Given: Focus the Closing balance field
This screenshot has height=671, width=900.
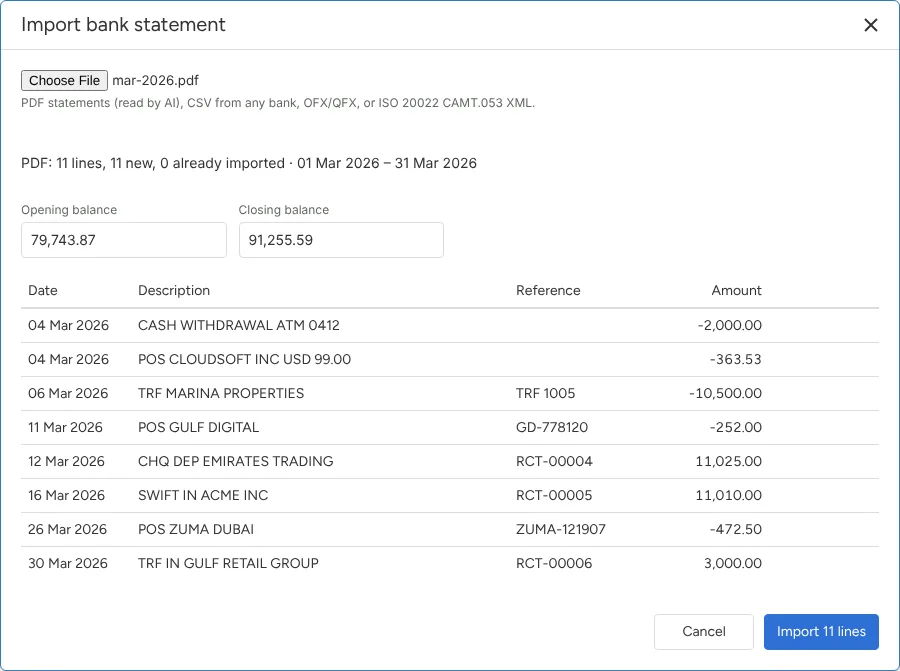Looking at the screenshot, I should click(x=341, y=240).
